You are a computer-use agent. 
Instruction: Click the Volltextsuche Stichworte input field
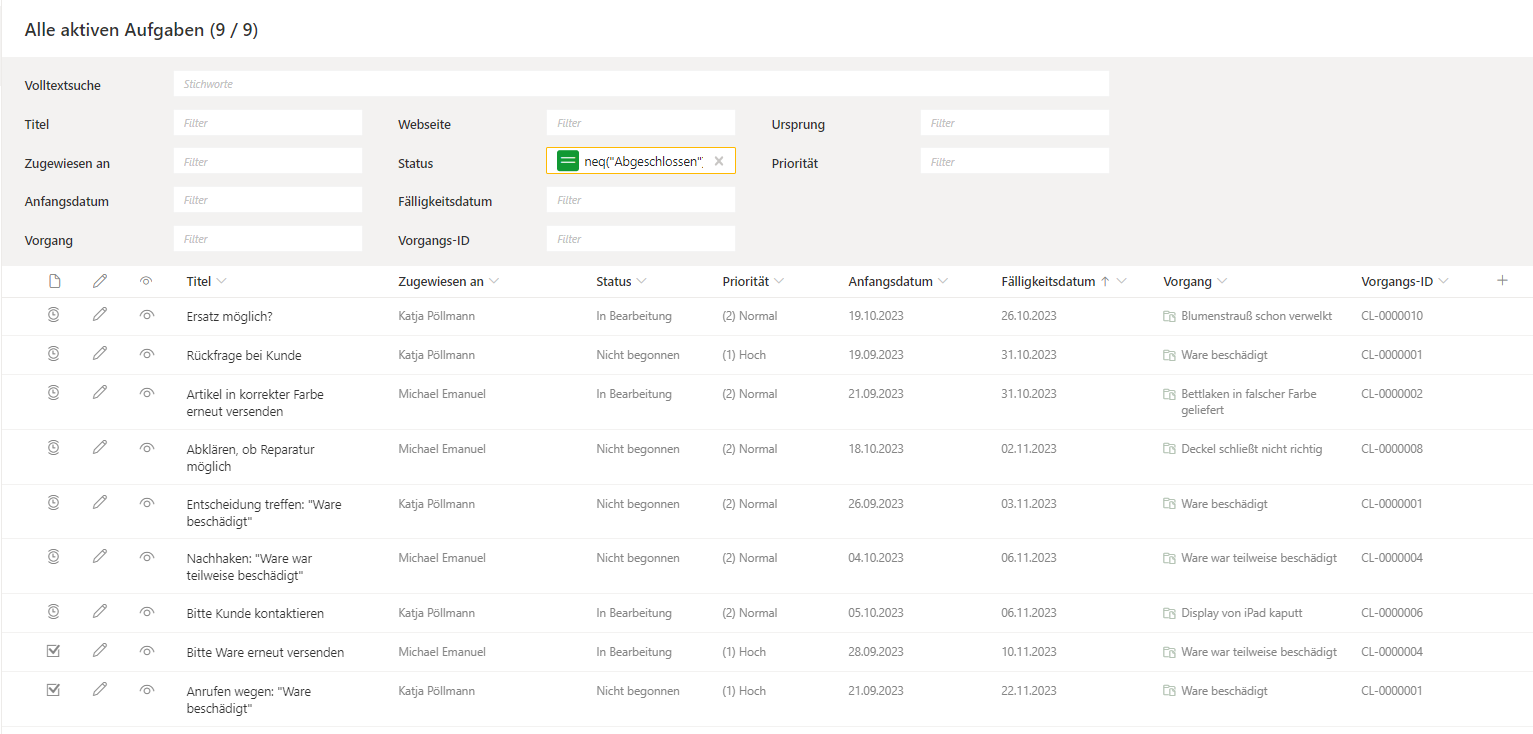point(640,84)
